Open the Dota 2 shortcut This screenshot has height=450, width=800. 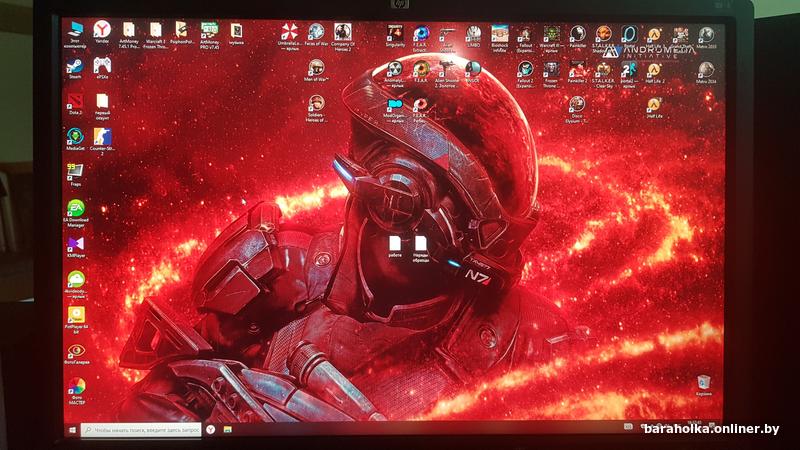[x=75, y=102]
